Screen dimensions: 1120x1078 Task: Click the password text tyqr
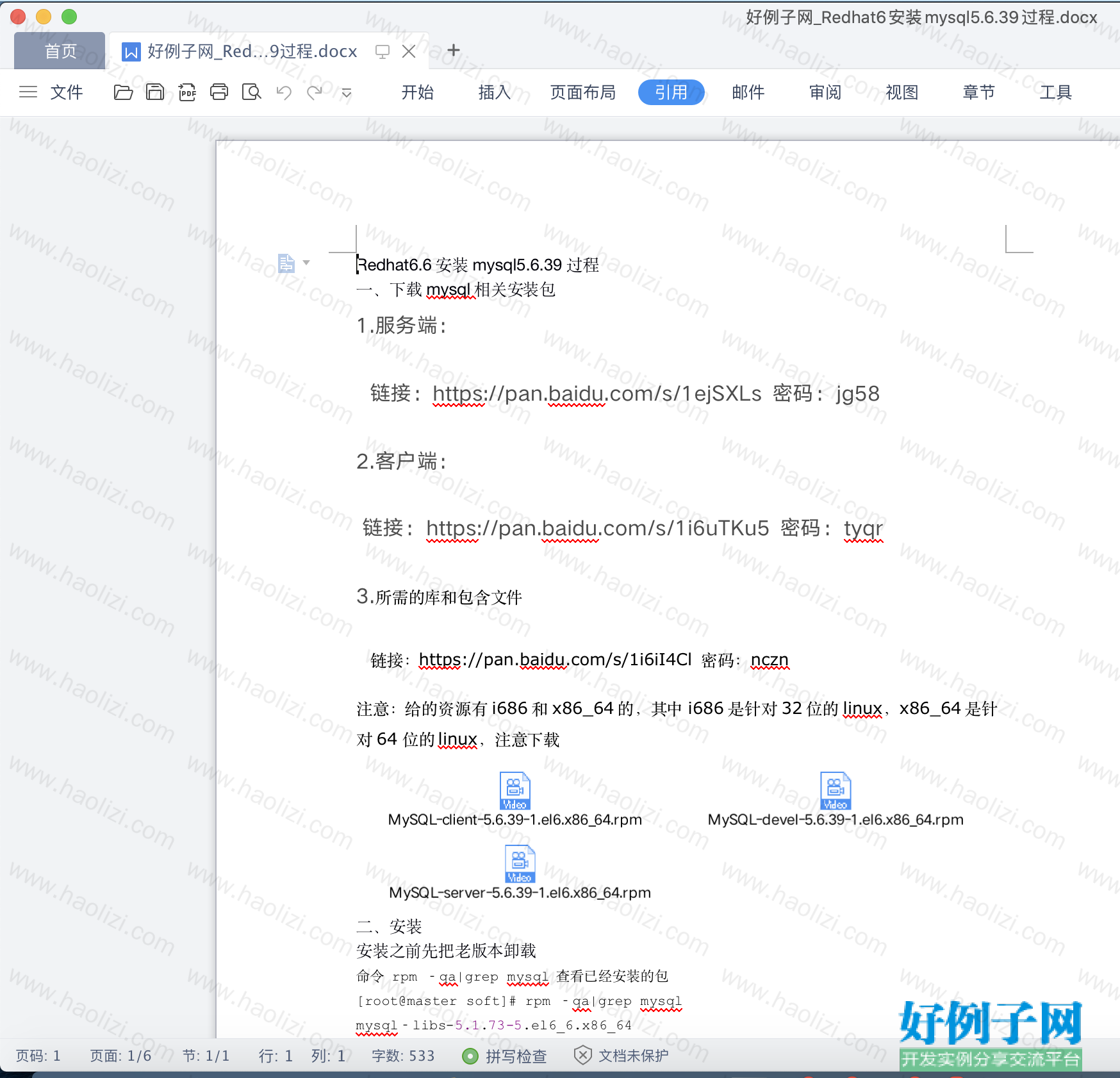pyautogui.click(x=863, y=529)
